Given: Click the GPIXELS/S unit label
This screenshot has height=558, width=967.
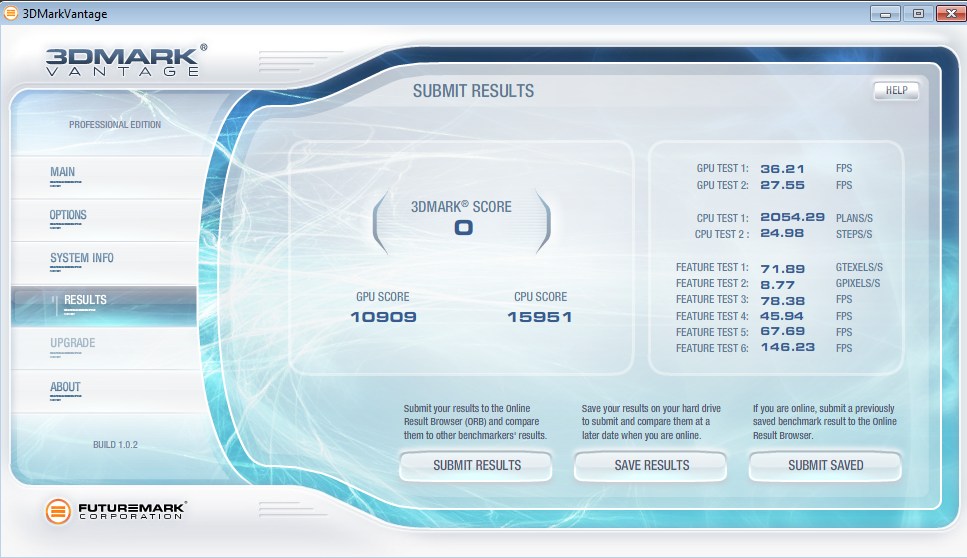Looking at the screenshot, I should [x=858, y=284].
